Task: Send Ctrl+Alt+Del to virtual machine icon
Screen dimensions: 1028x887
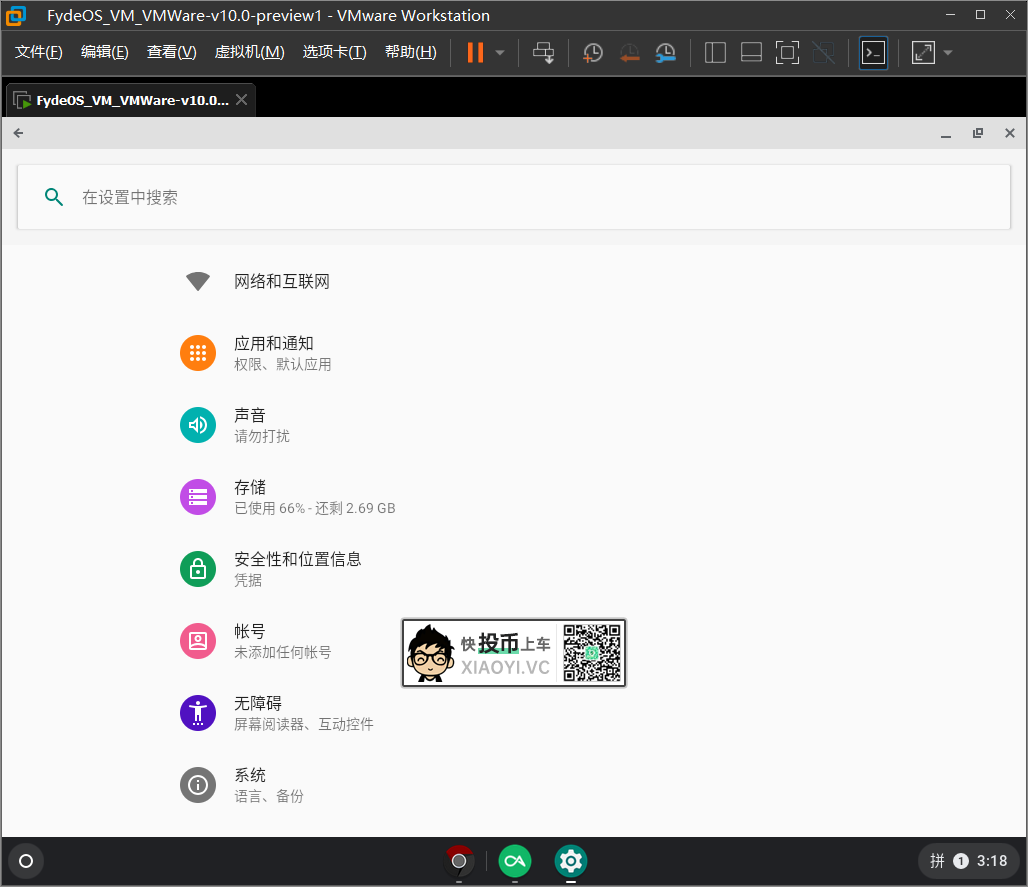Action: (544, 52)
